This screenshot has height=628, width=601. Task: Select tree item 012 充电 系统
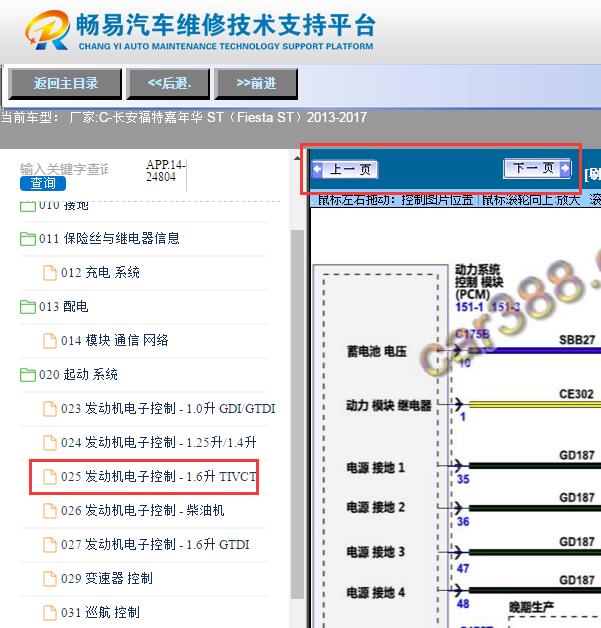point(100,273)
